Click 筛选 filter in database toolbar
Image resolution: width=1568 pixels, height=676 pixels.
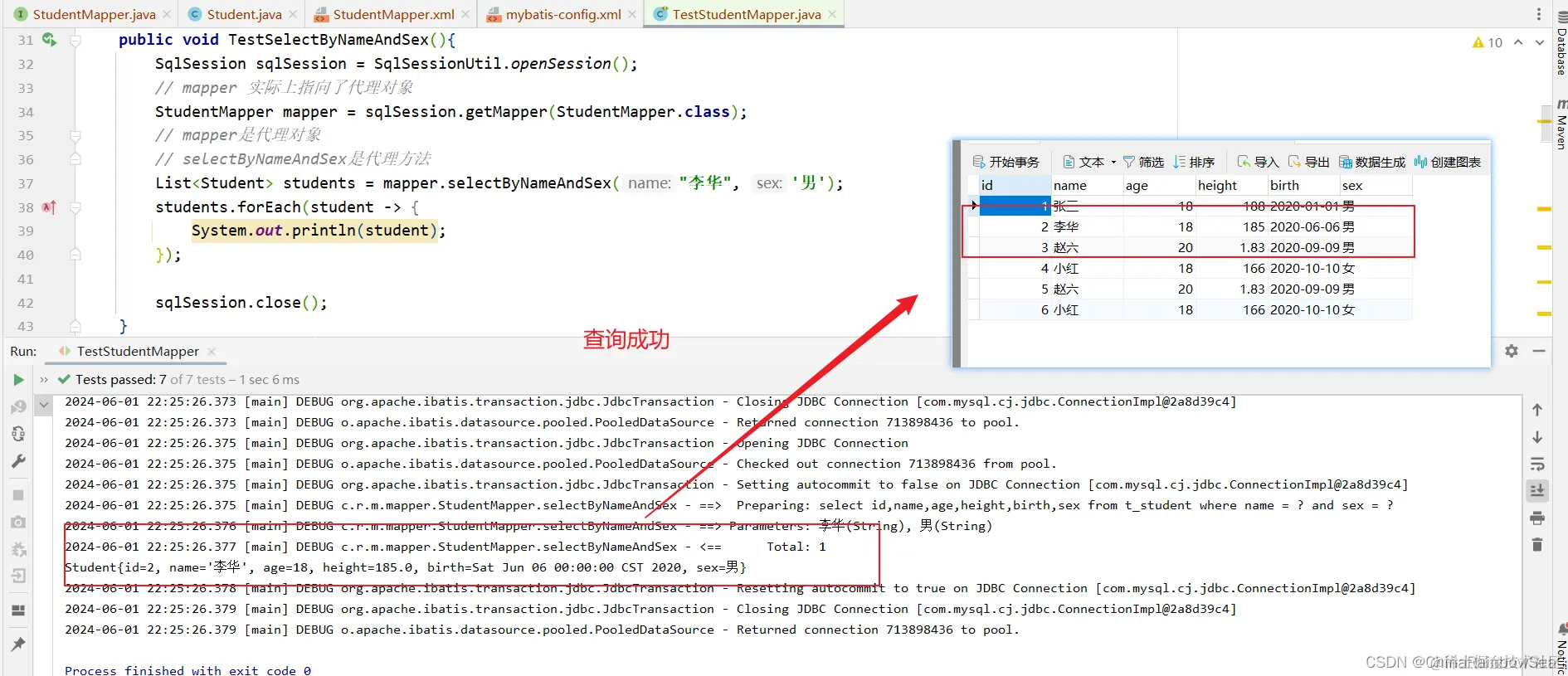click(1143, 162)
